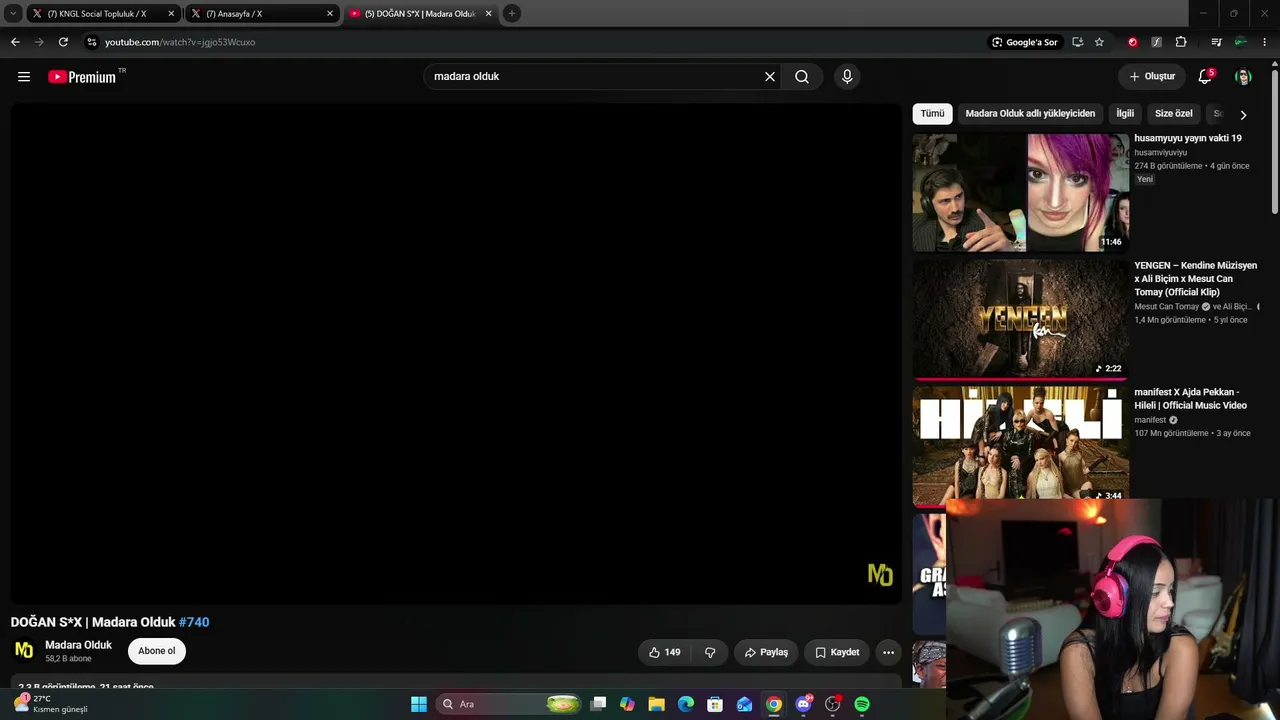Open media controls icon in toolbar
Image resolution: width=1280 pixels, height=720 pixels.
click(1216, 42)
